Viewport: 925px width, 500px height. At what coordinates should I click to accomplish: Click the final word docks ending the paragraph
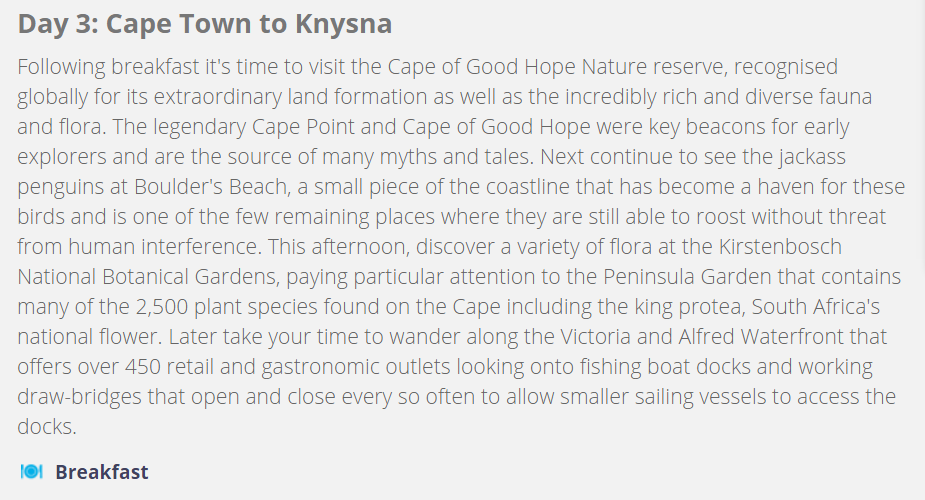click(47, 427)
